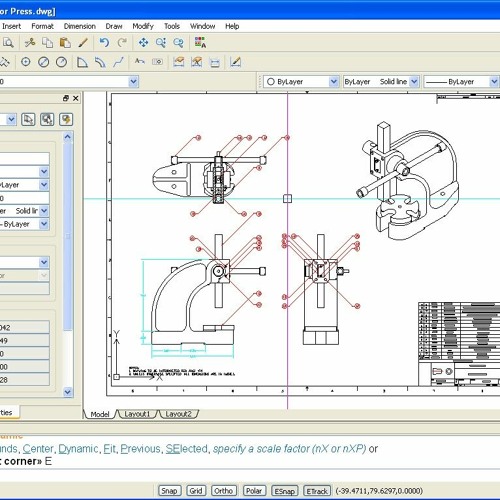Click the Paste clipboard icon
Screen dimensions: 500x500
pos(65,43)
